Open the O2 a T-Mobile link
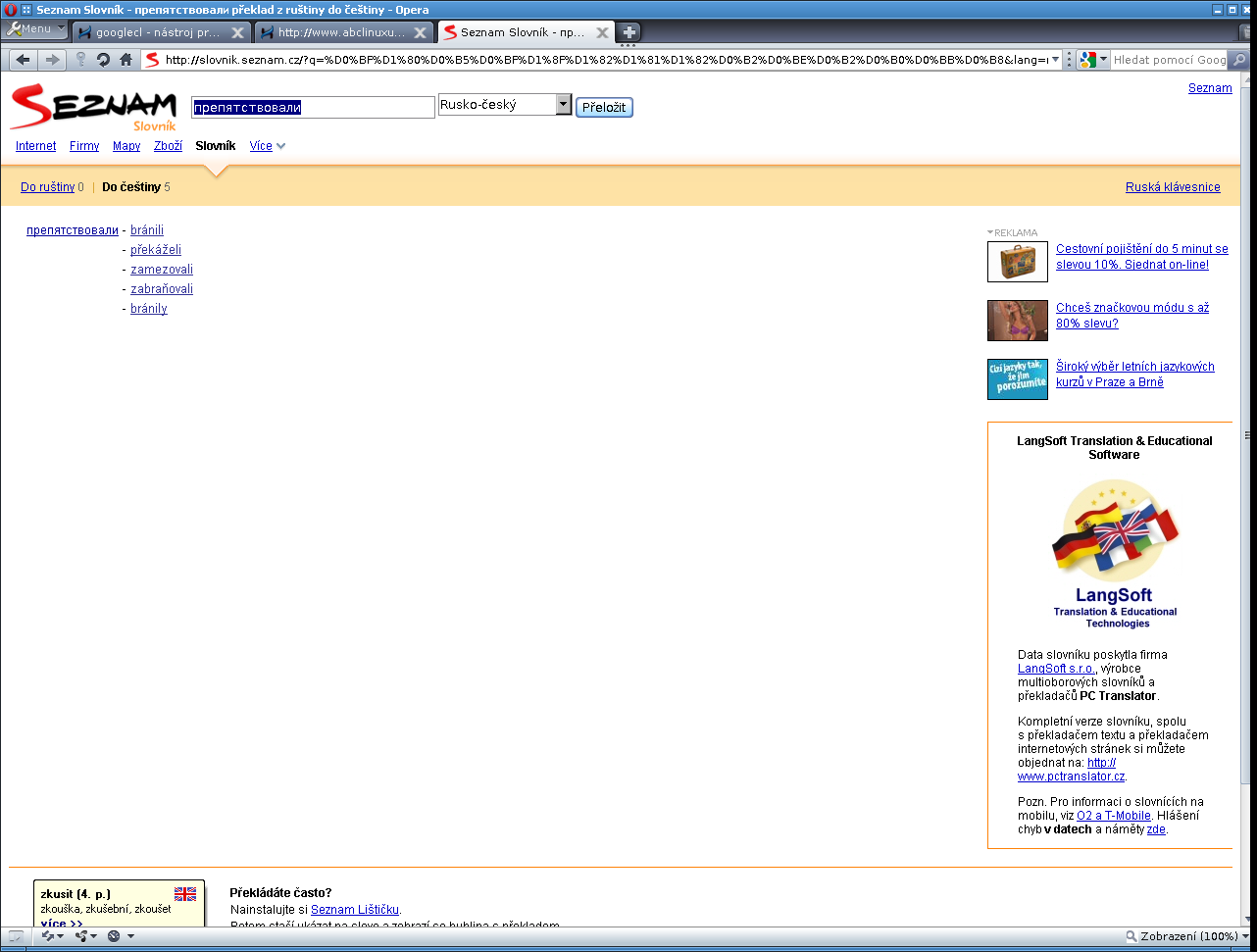 [x=1114, y=816]
